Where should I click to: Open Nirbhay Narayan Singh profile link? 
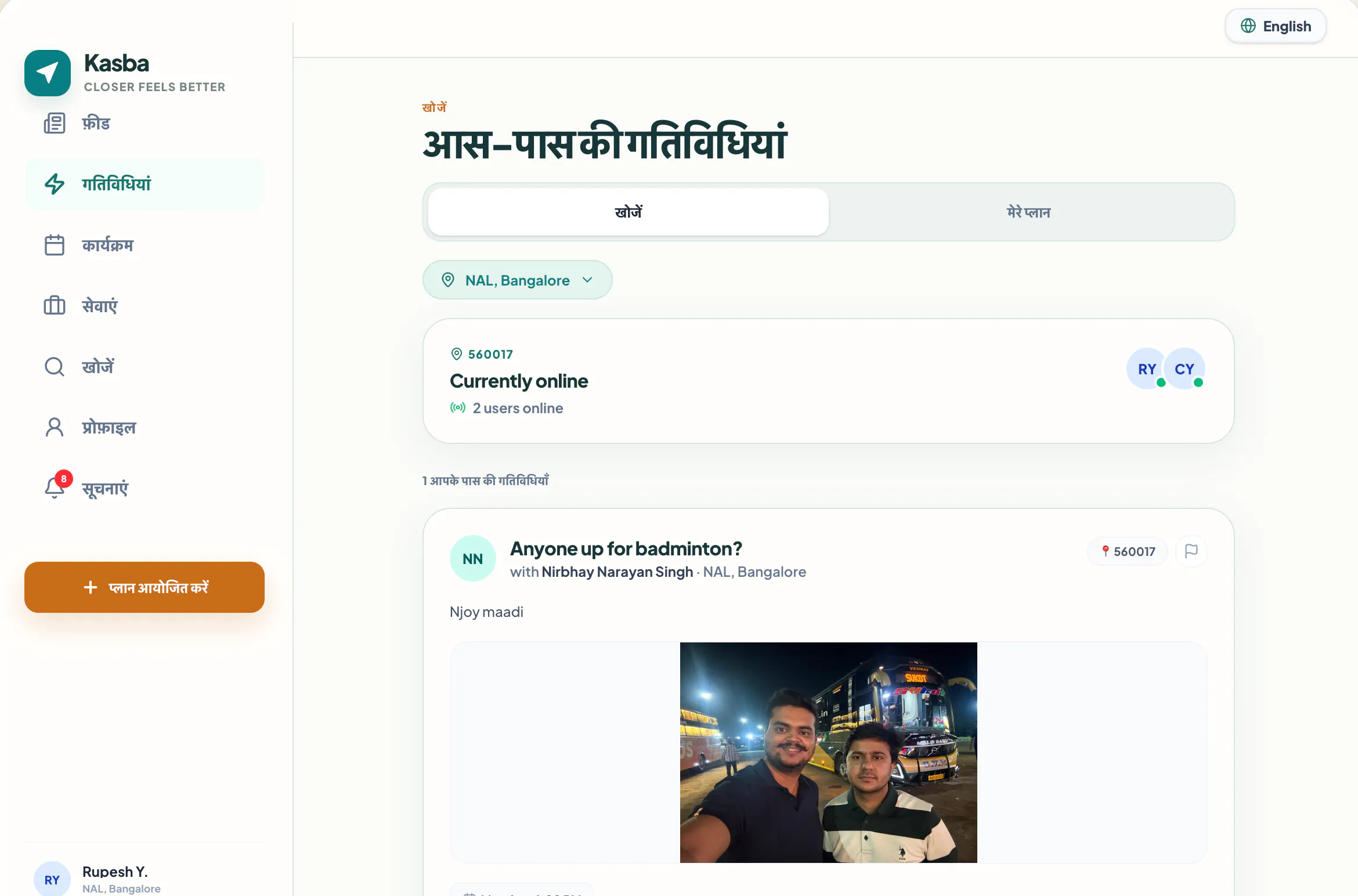pos(617,572)
